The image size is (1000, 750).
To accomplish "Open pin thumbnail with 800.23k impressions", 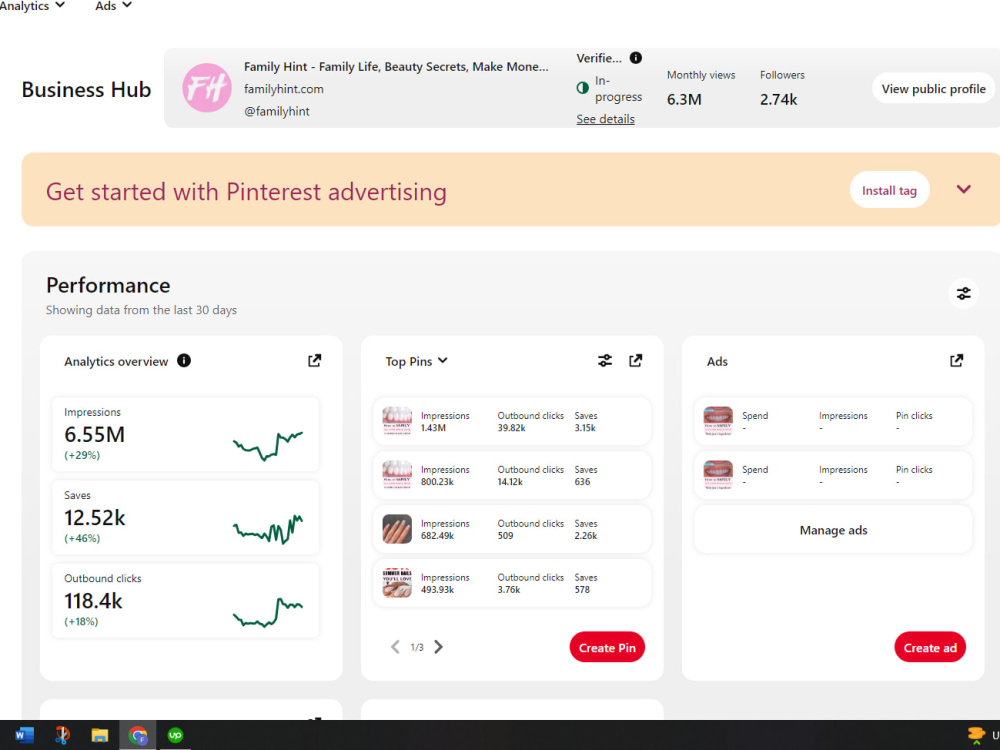I will [397, 475].
